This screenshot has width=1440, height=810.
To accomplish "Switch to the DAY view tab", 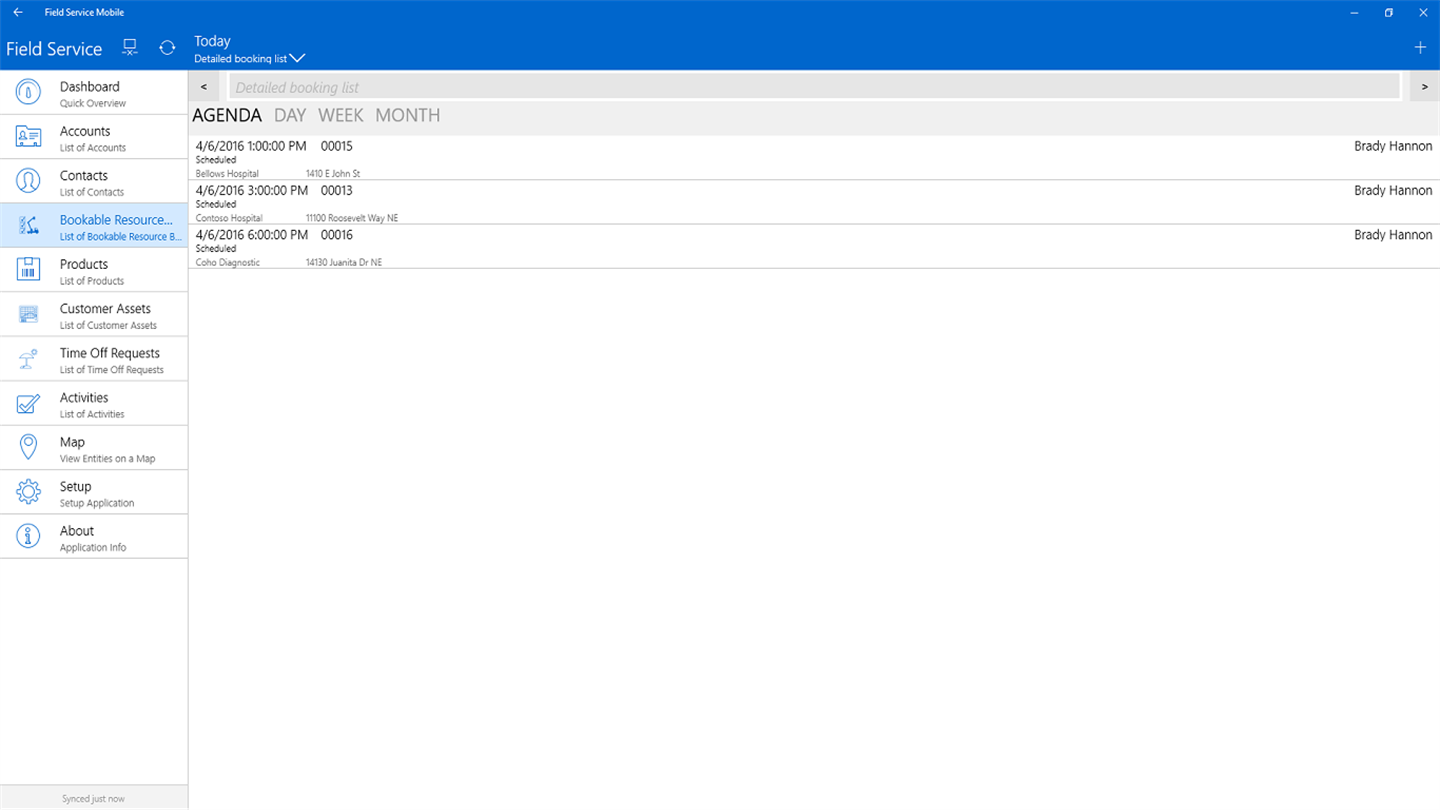I will point(290,116).
